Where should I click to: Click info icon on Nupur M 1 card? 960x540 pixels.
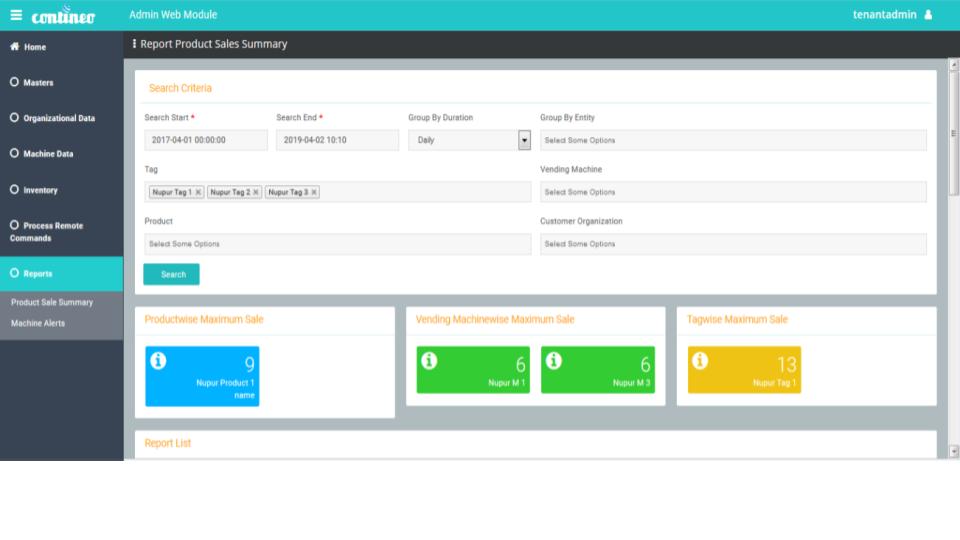pos(429,361)
